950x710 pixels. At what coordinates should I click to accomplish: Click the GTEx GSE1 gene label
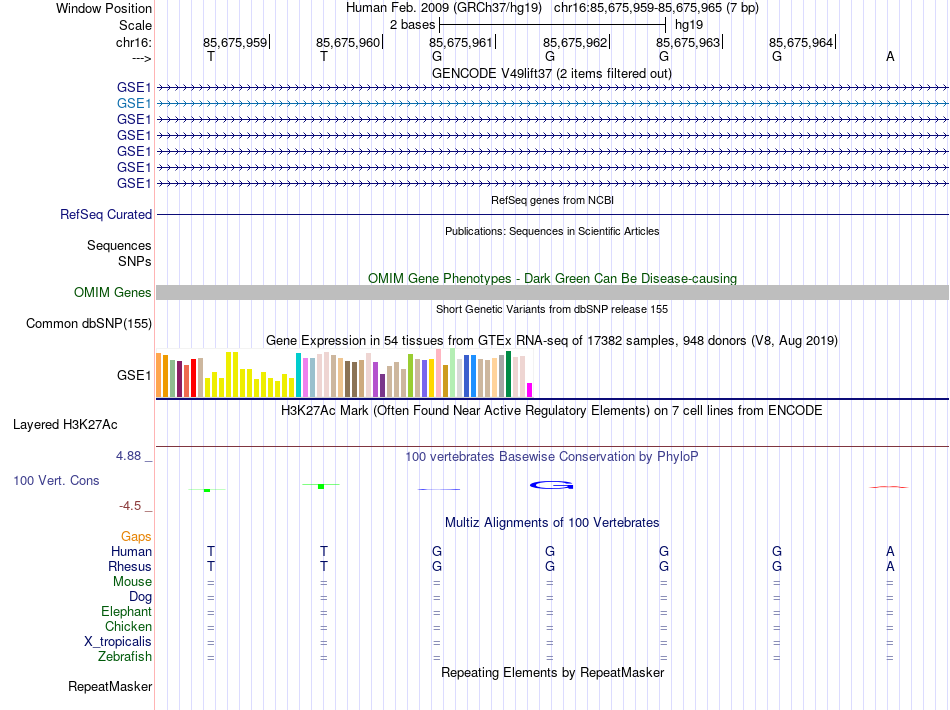pos(134,376)
